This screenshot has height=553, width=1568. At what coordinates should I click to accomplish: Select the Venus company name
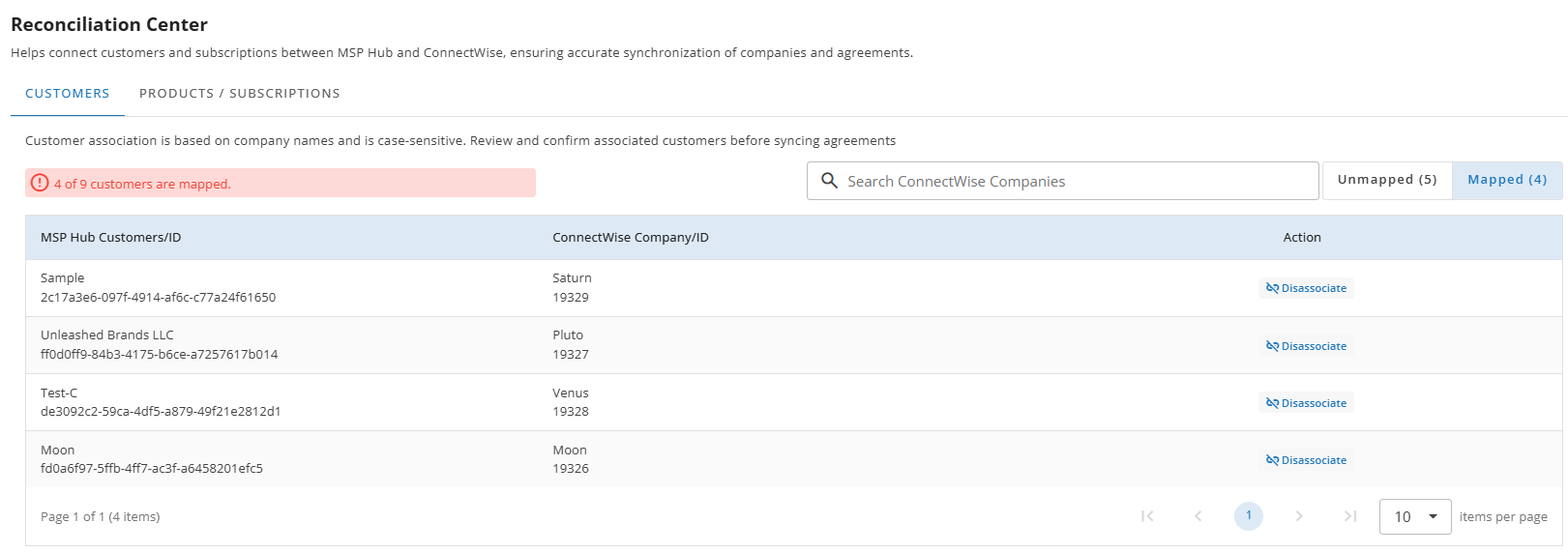point(571,393)
